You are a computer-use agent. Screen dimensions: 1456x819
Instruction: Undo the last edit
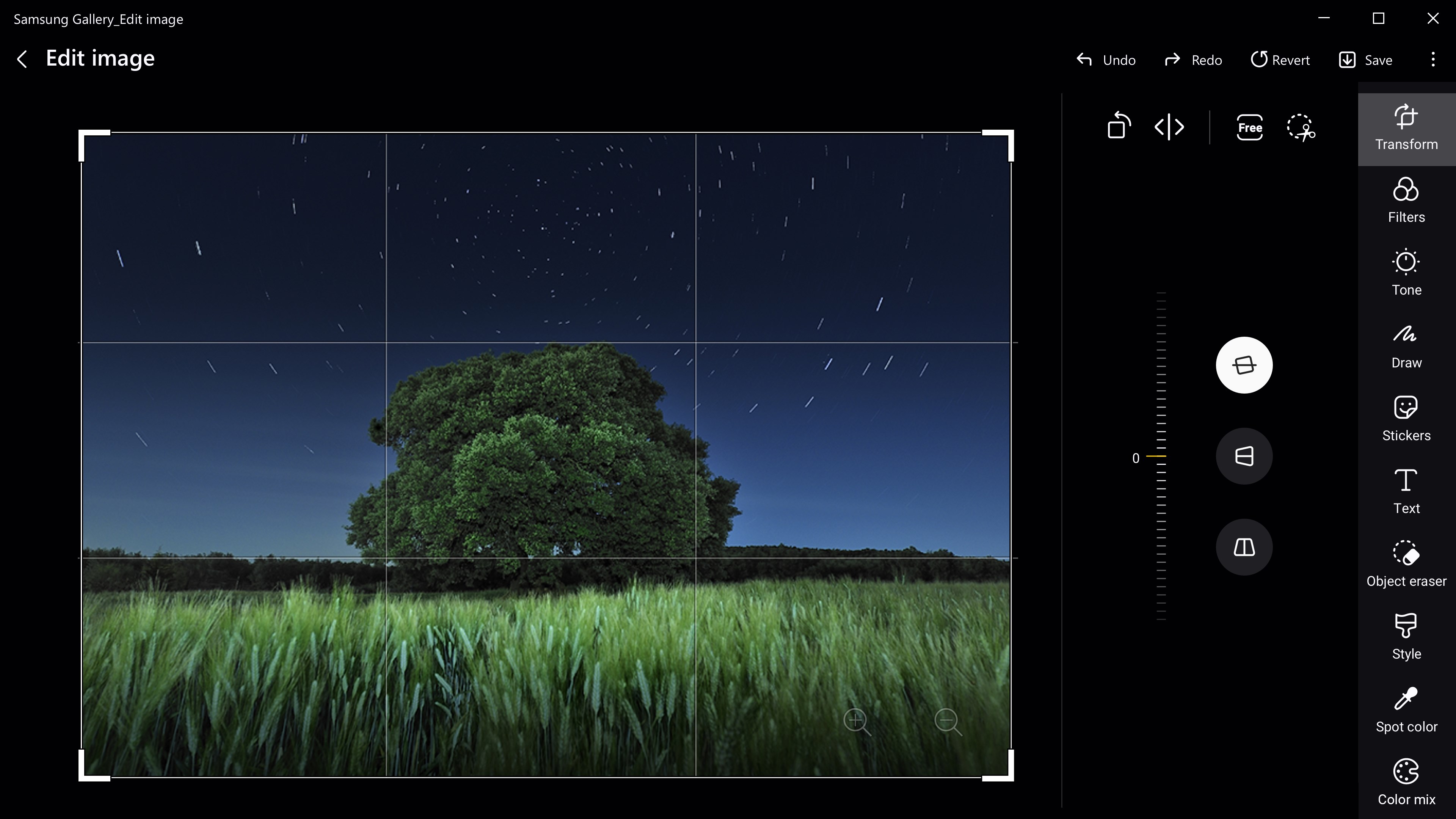click(x=1105, y=60)
